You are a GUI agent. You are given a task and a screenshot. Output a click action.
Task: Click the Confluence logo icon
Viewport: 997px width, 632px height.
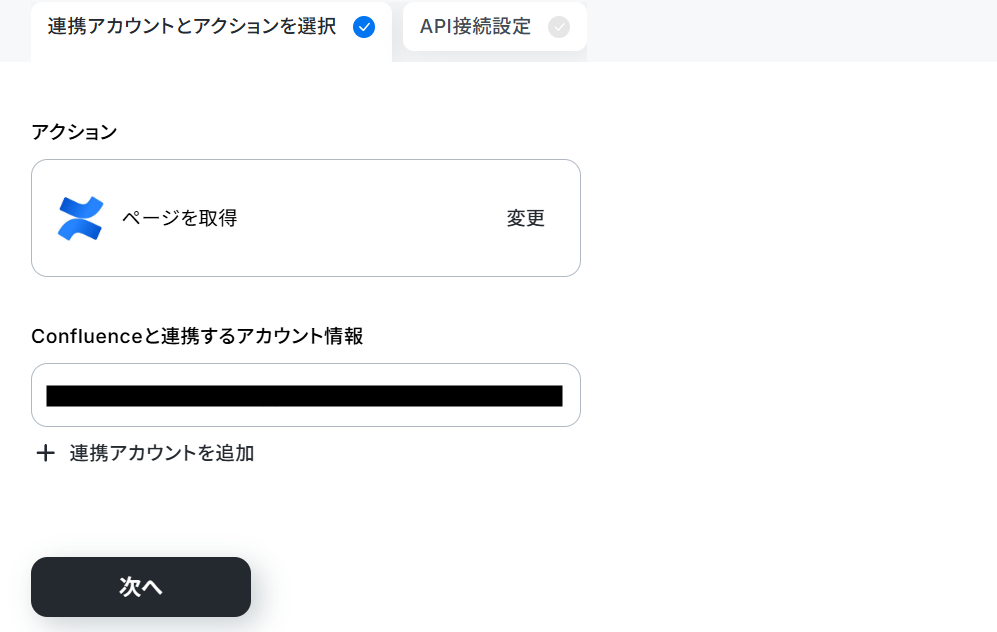pos(80,218)
